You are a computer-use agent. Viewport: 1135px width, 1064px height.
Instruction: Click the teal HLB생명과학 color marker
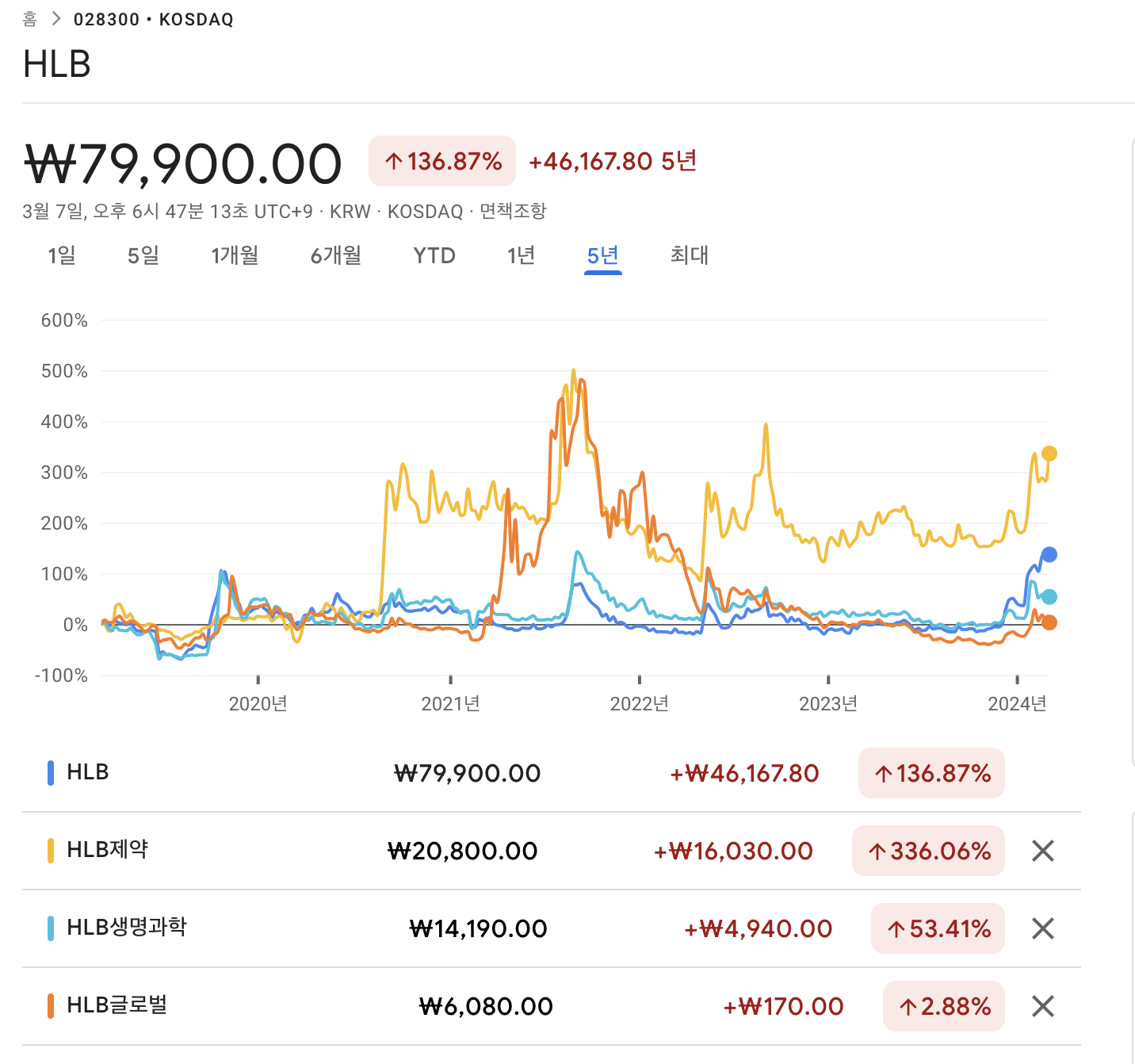coord(51,928)
